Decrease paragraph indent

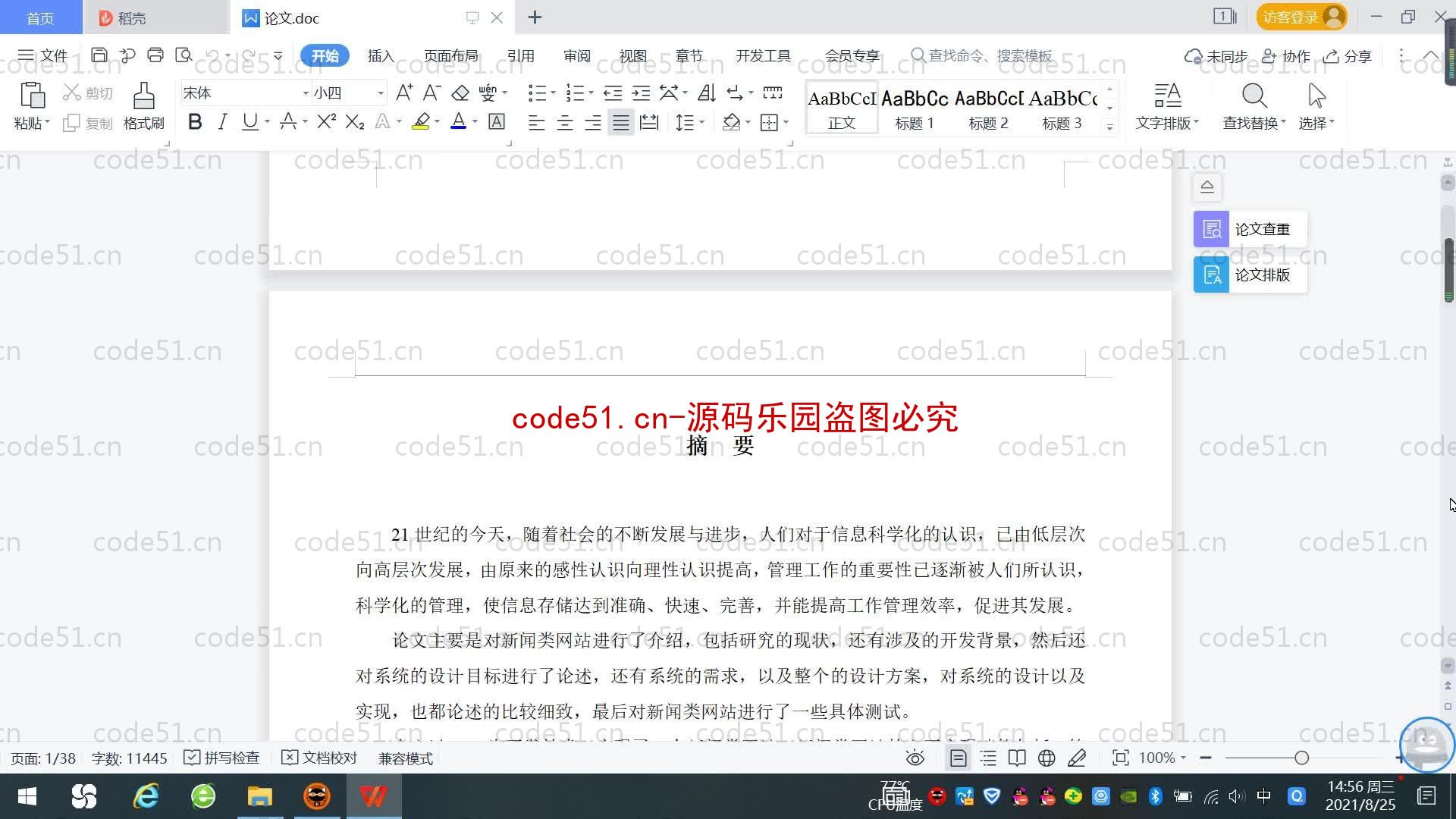pyautogui.click(x=613, y=93)
